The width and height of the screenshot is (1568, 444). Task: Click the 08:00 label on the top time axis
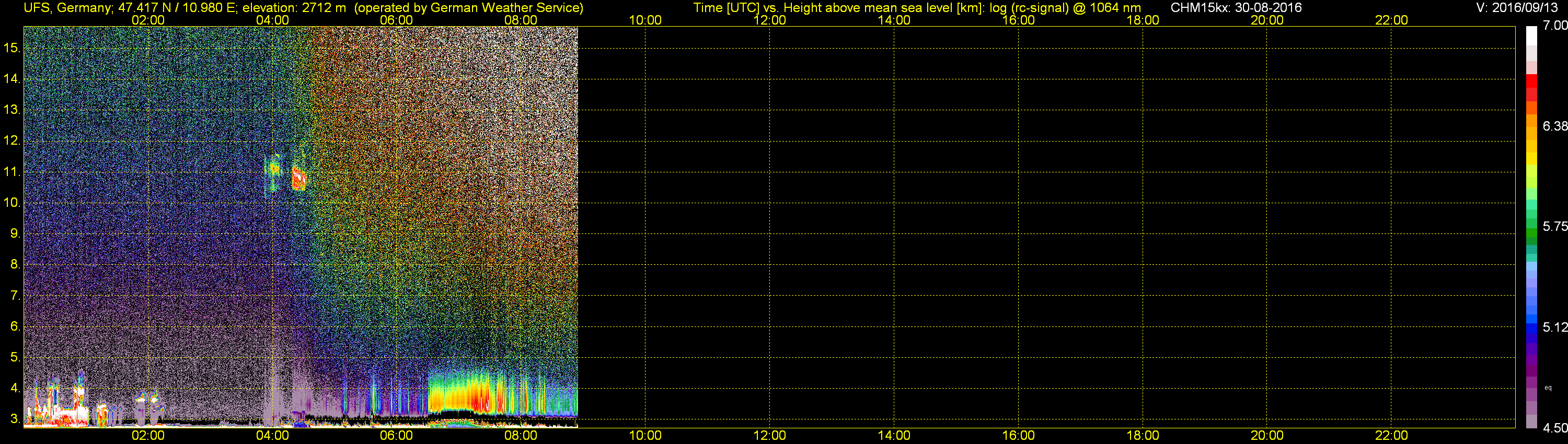click(x=521, y=20)
